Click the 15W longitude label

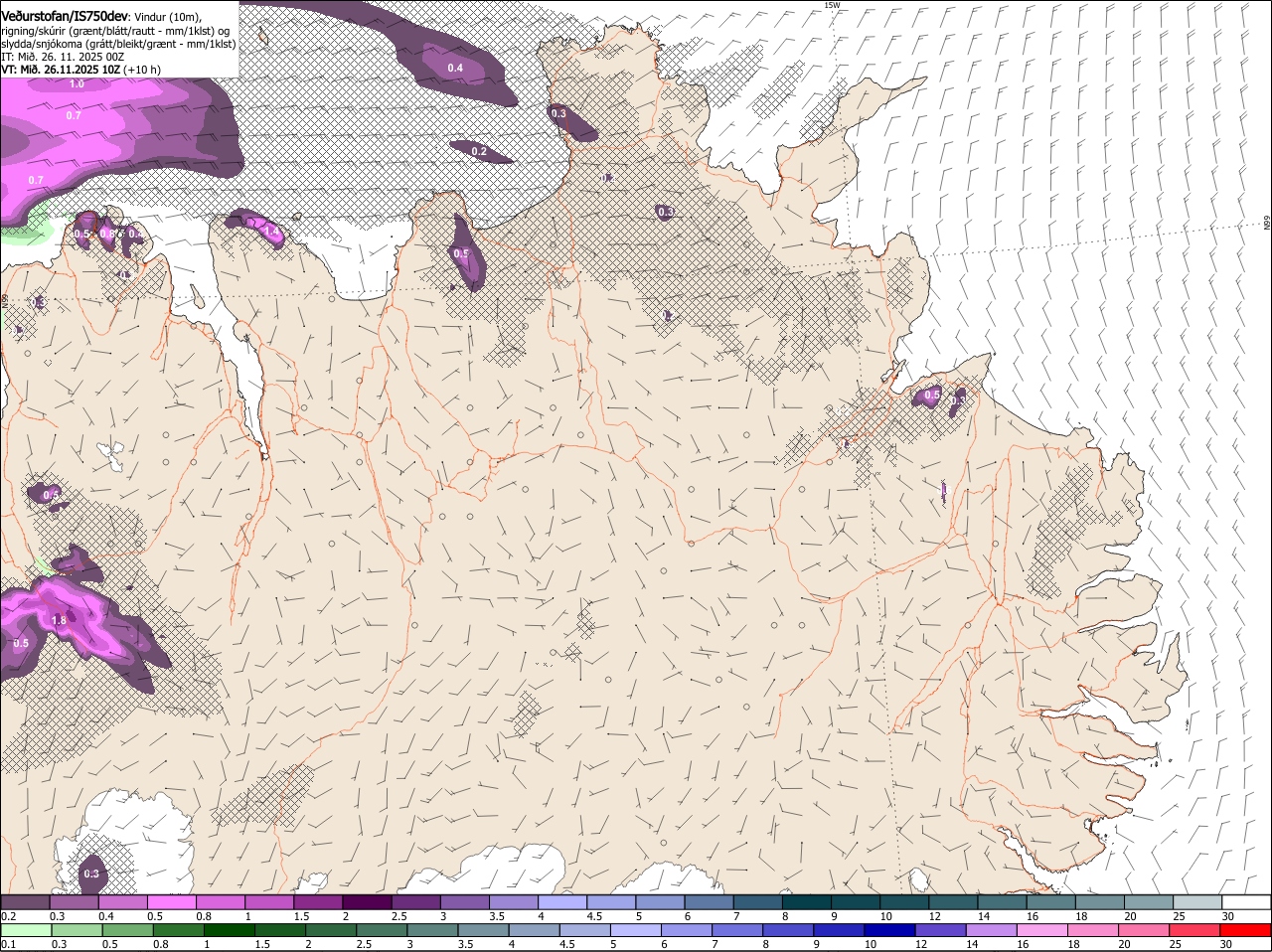click(x=832, y=5)
